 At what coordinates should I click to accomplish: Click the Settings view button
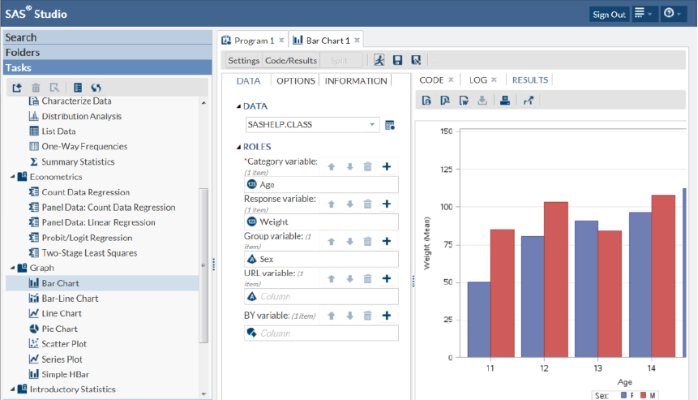[243, 61]
